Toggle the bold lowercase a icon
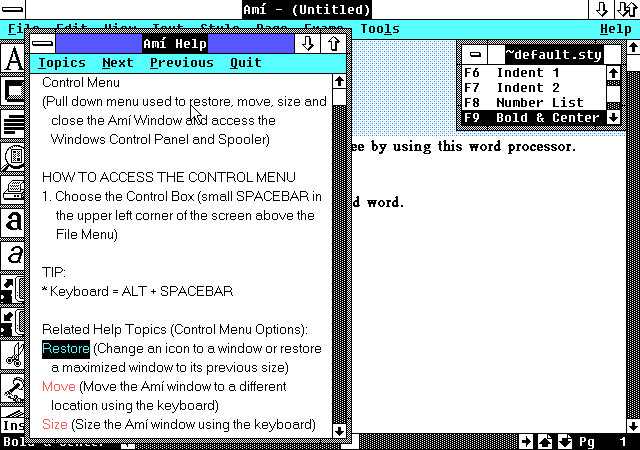The height and width of the screenshot is (450, 640). 13,223
